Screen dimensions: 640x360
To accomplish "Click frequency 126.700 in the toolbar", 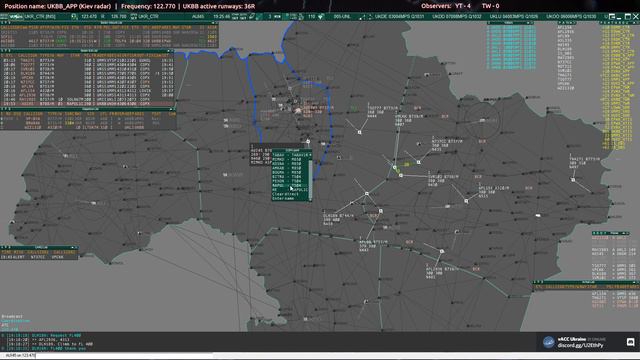I will (x=118, y=17).
